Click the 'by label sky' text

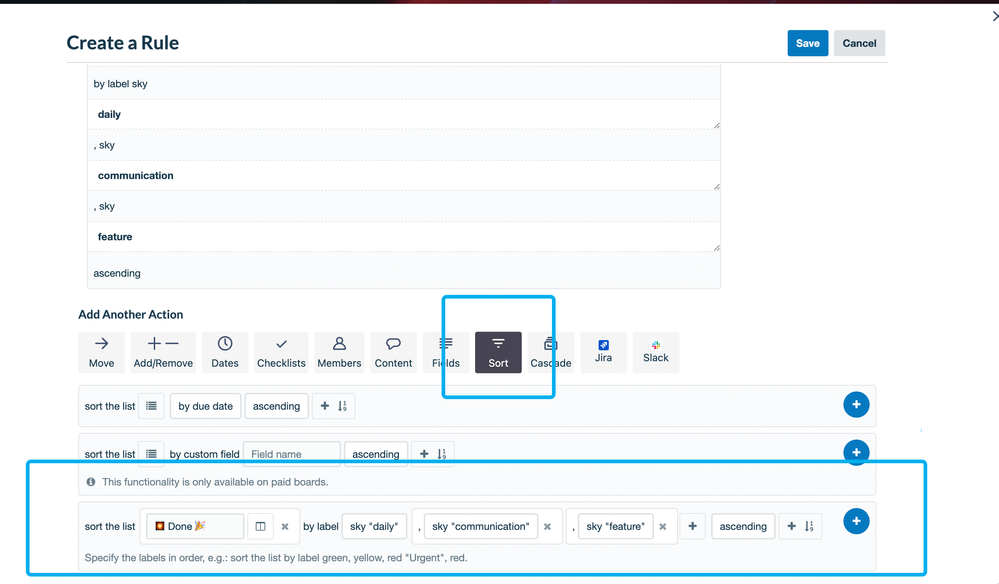tap(120, 84)
